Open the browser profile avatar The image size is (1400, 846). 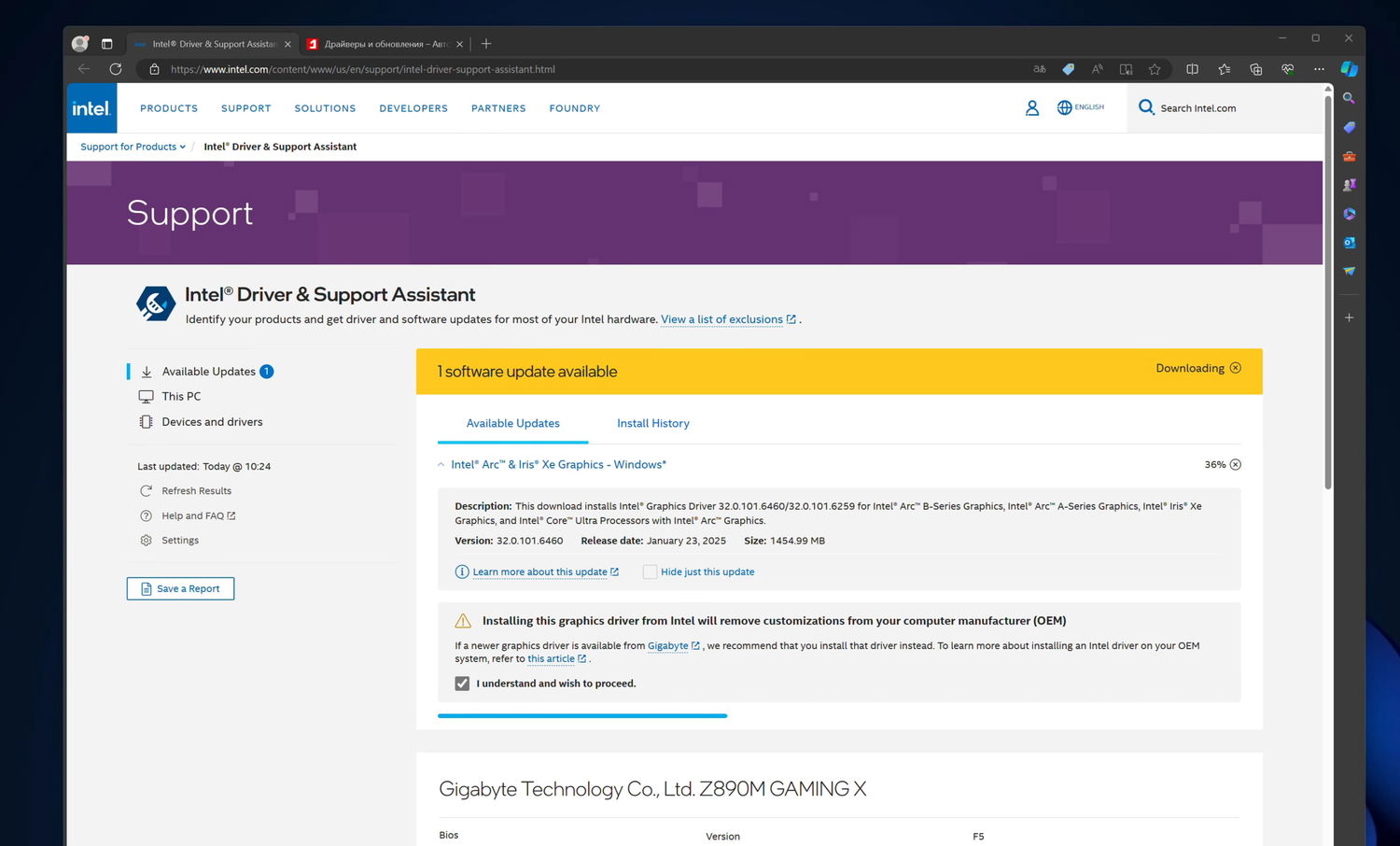coord(80,43)
